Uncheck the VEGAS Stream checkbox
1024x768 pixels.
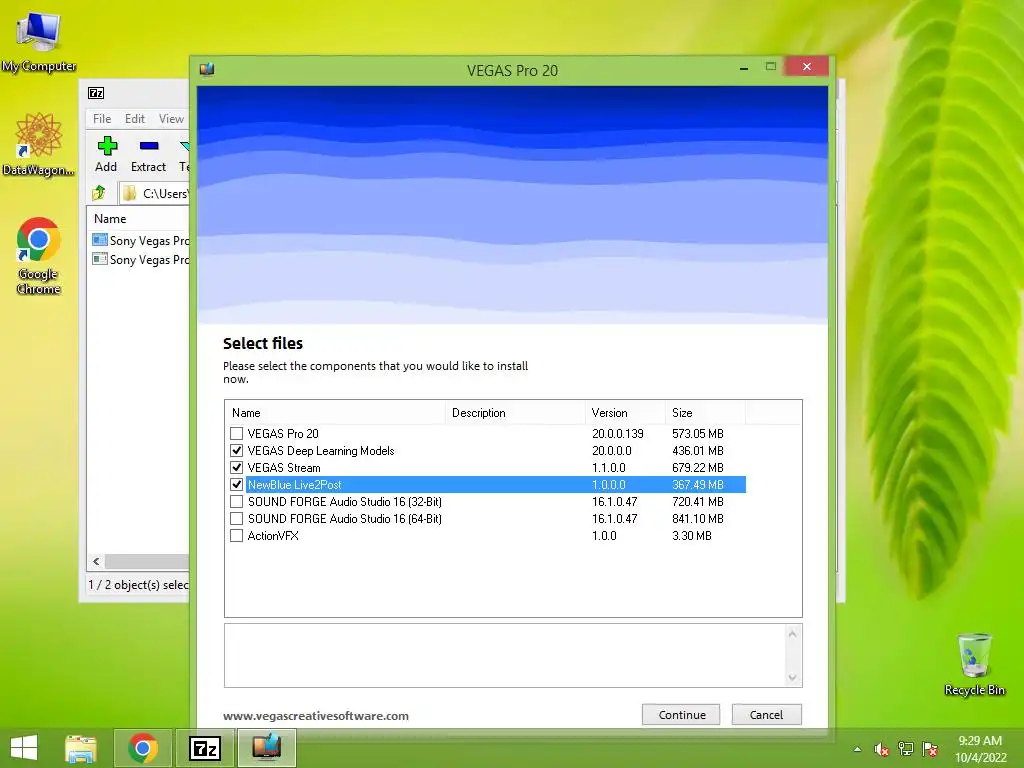click(x=236, y=468)
